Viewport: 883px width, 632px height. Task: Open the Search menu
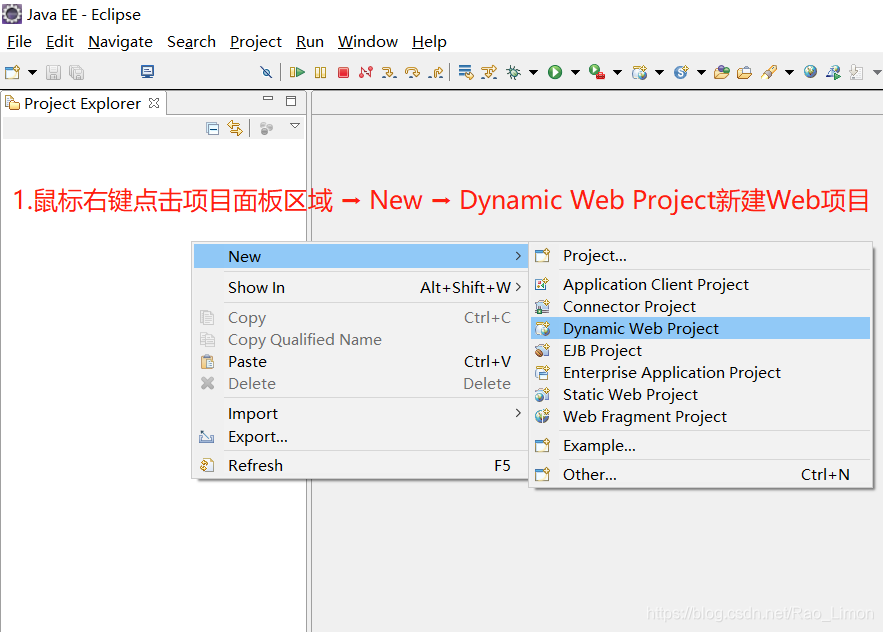191,42
